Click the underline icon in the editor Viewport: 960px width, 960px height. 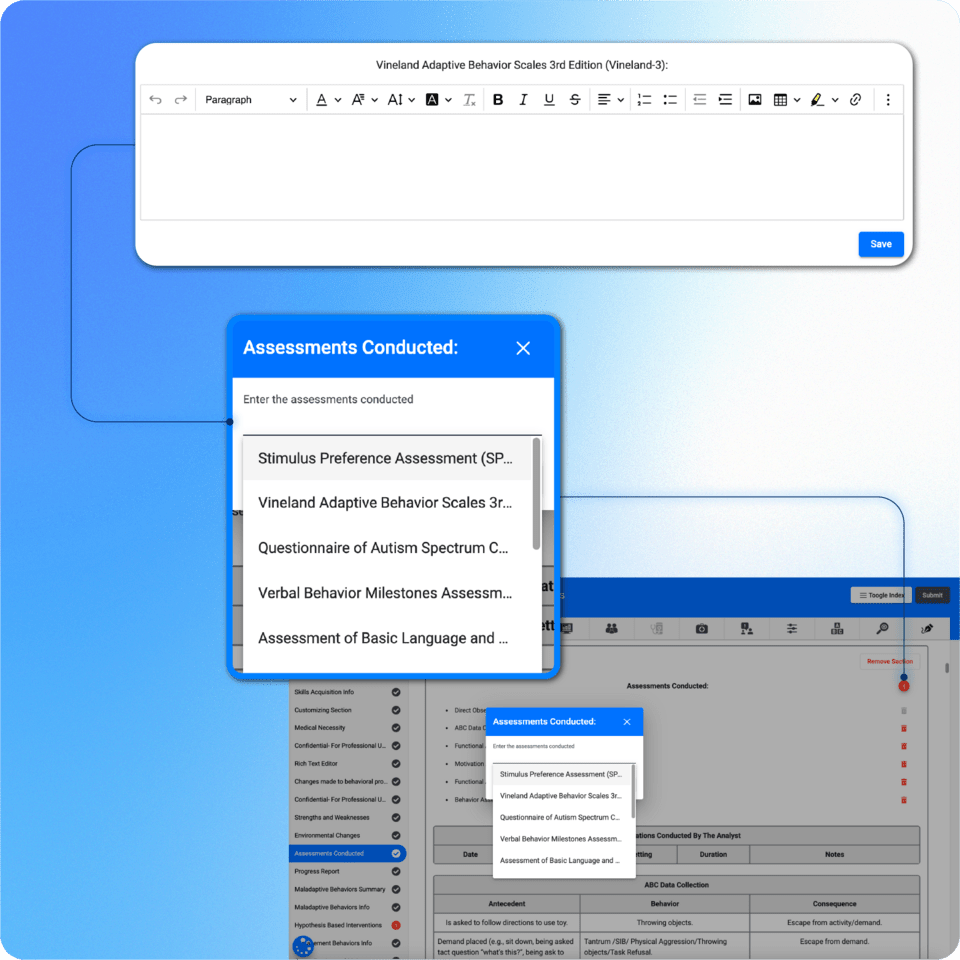point(548,99)
